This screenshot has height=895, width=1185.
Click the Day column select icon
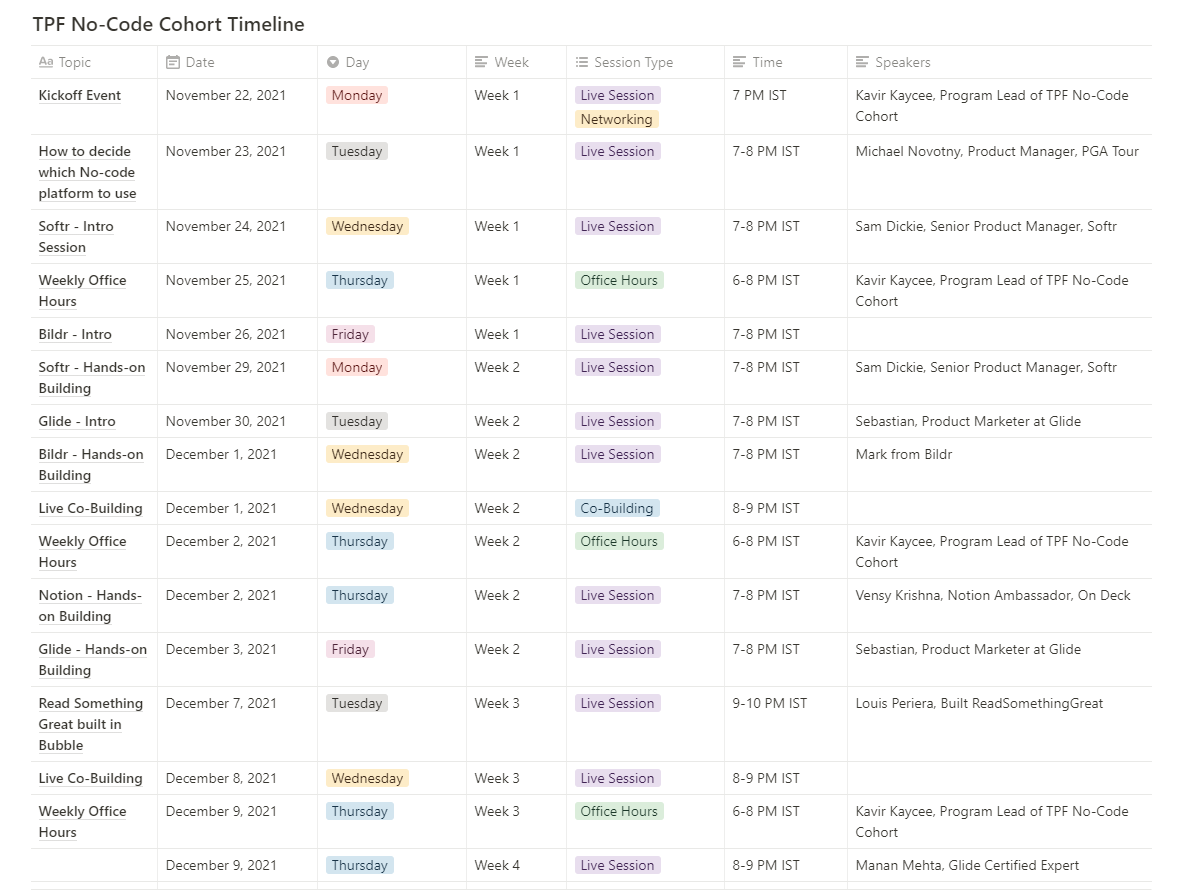pyautogui.click(x=333, y=62)
